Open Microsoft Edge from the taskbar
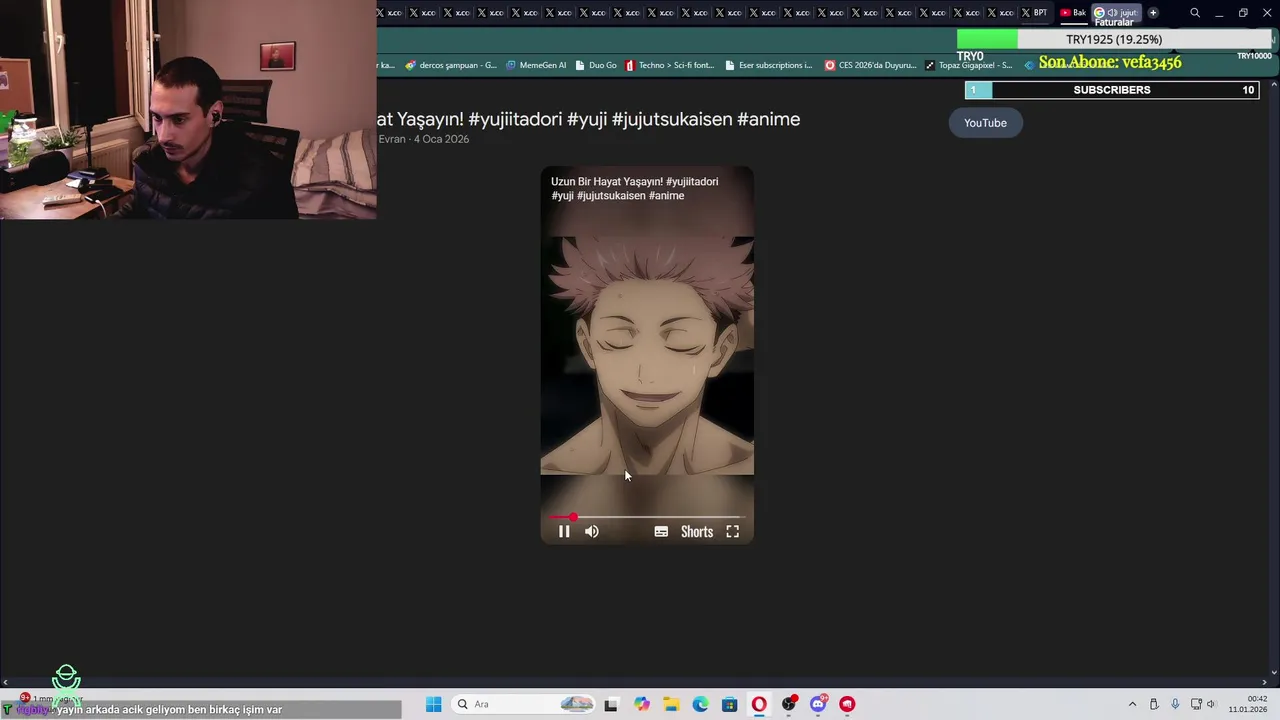Image resolution: width=1280 pixels, height=720 pixels. [x=700, y=704]
